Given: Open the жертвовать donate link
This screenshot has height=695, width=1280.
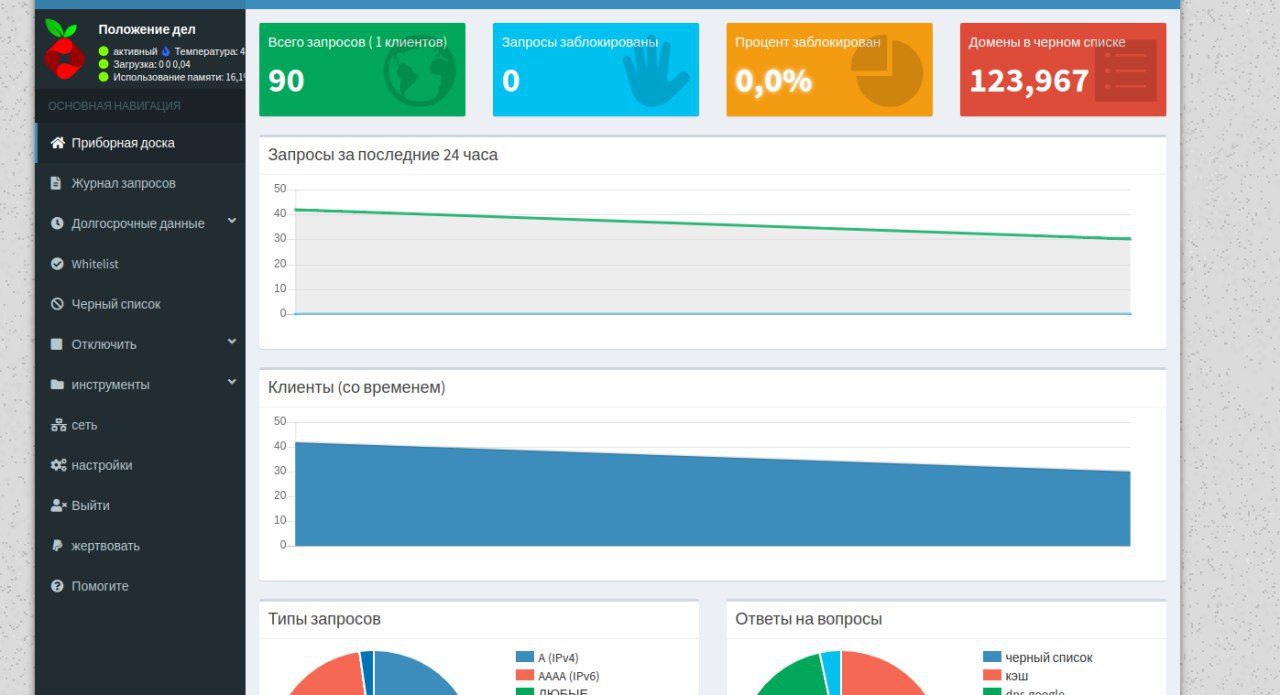Looking at the screenshot, I should [140, 546].
